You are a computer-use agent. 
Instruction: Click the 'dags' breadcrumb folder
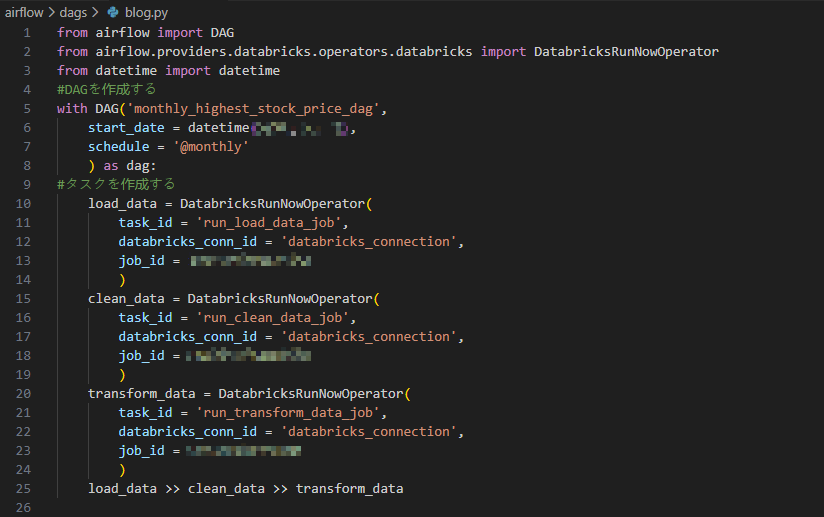pos(73,12)
